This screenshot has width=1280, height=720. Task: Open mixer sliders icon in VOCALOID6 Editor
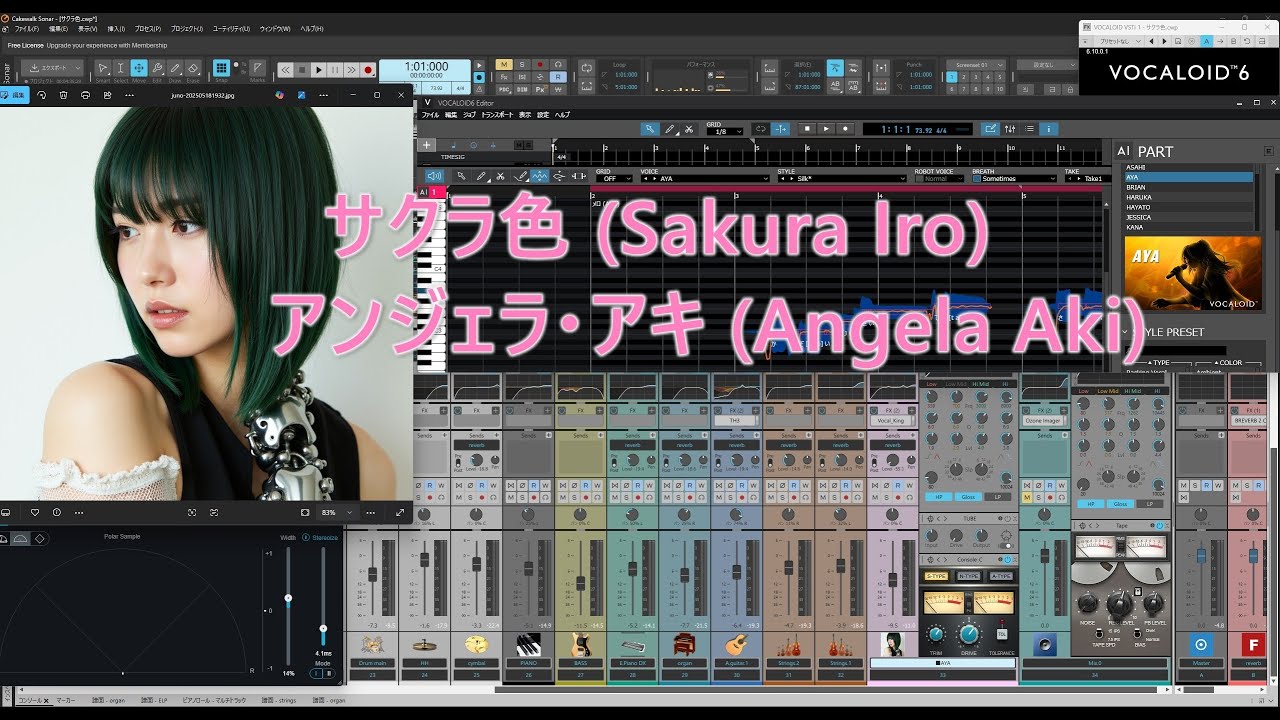[1010, 129]
